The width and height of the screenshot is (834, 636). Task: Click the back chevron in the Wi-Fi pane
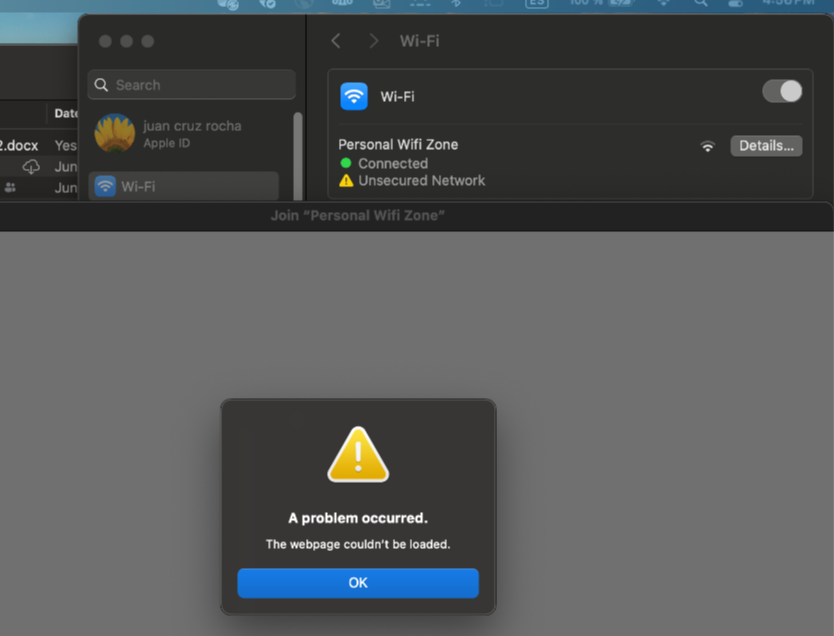click(x=336, y=41)
